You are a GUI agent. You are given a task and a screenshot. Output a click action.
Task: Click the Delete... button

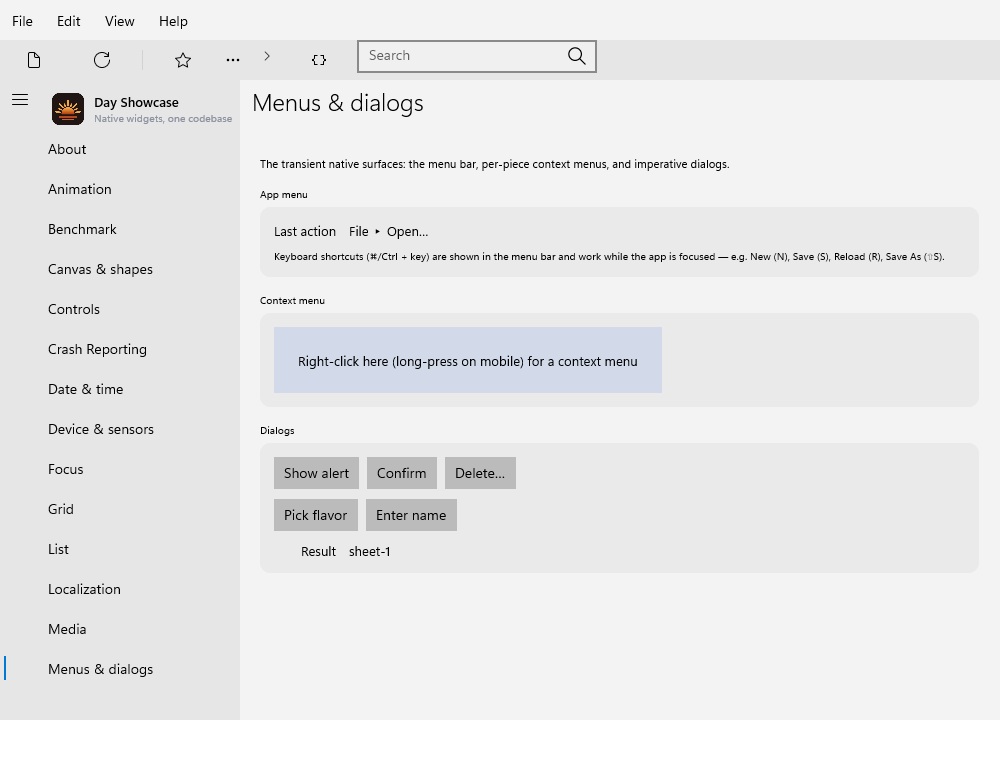(x=480, y=473)
